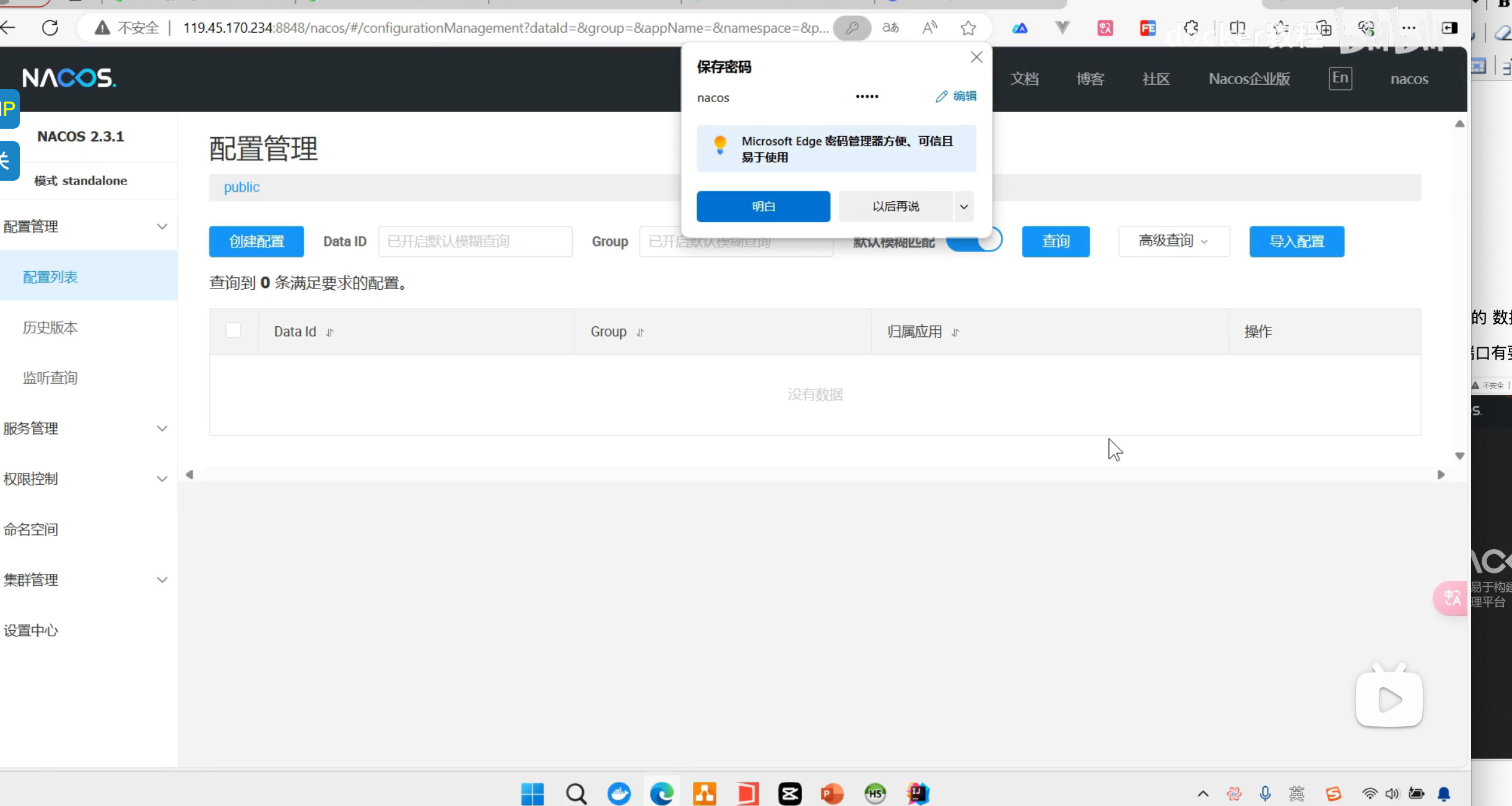This screenshot has width=1512, height=806.
Task: Open the 高级查询 dropdown
Action: pos(1173,241)
